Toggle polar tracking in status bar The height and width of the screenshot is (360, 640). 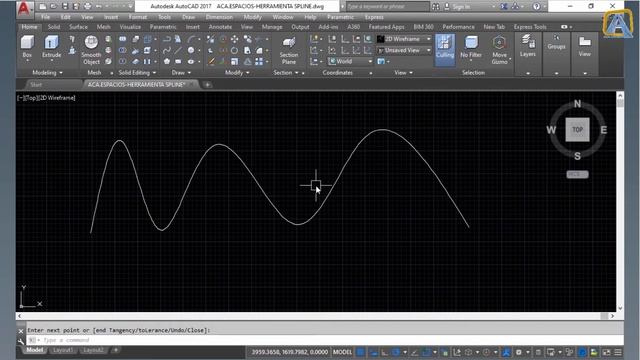(x=396, y=352)
